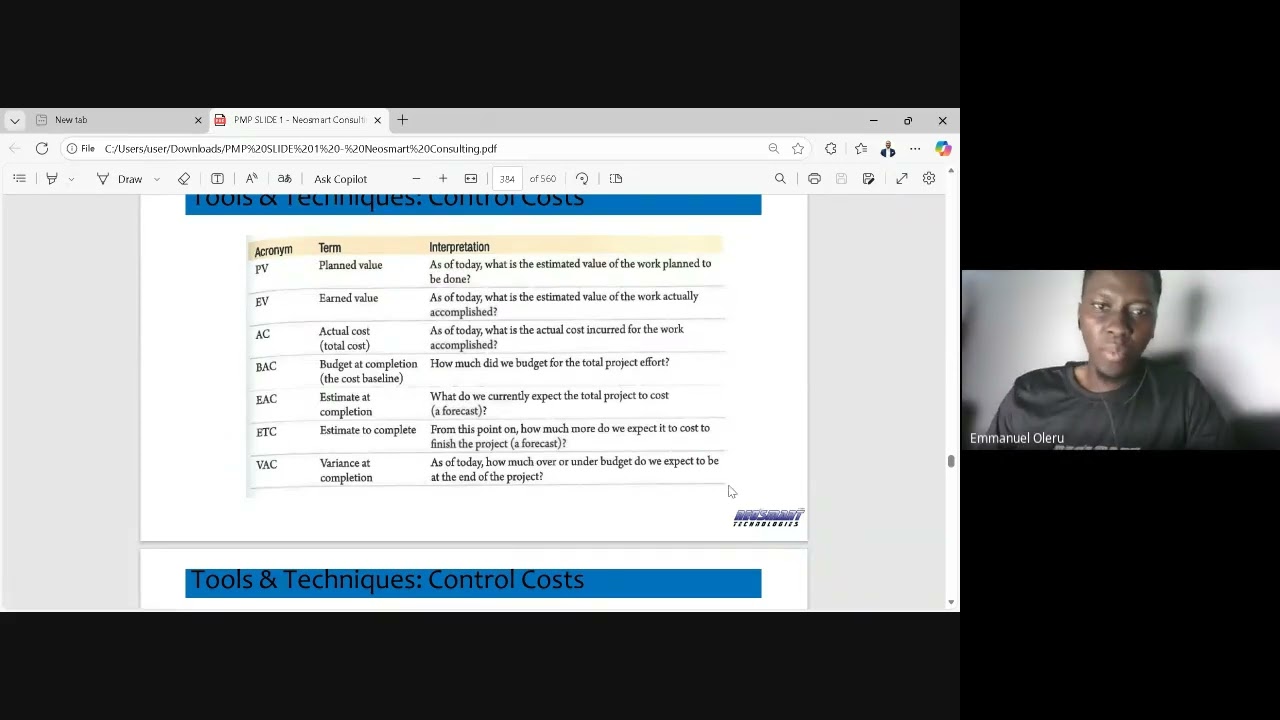This screenshot has height=720, width=1280.
Task: Select the Erase tool
Action: 184,179
